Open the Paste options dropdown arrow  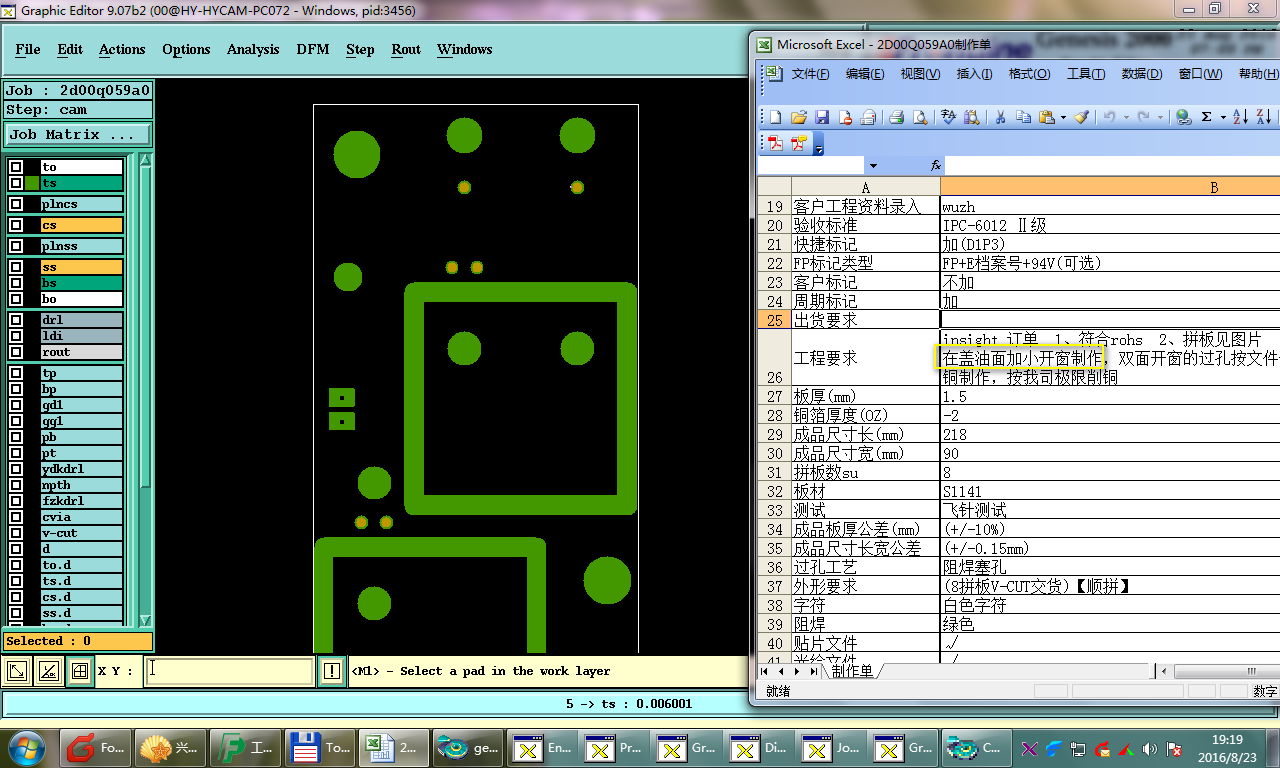(1063, 117)
